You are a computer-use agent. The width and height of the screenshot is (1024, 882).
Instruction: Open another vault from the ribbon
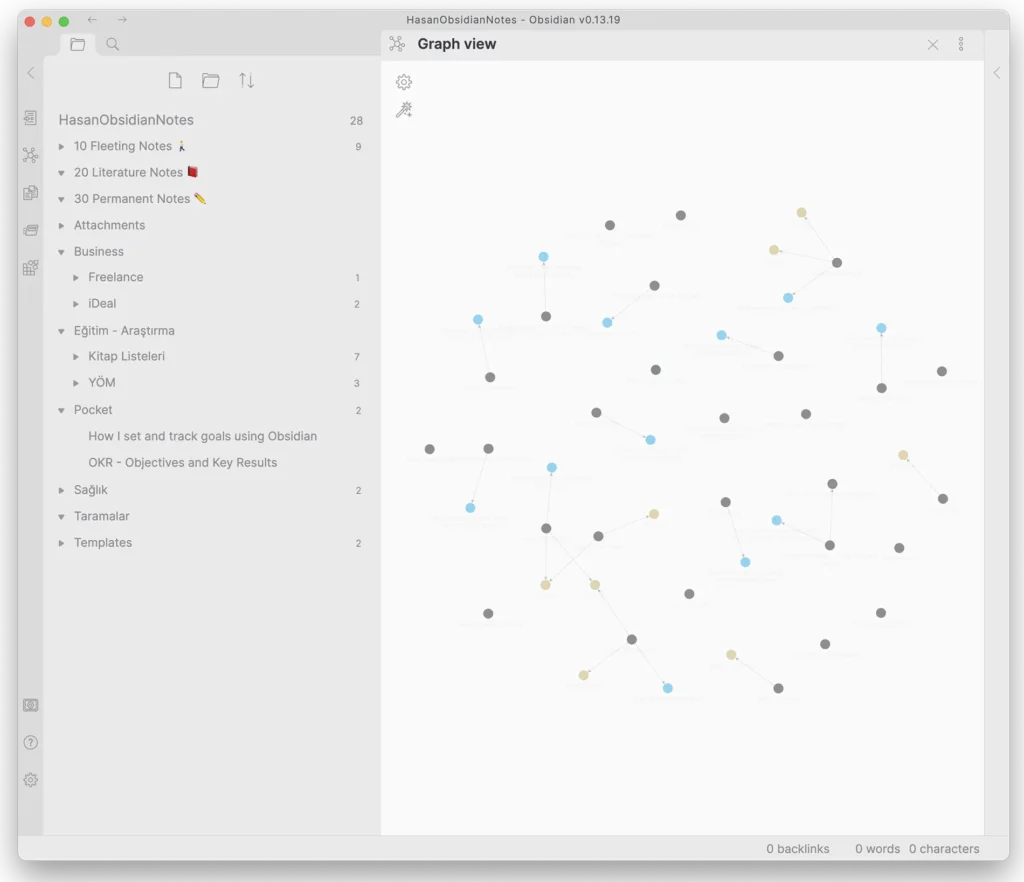(x=31, y=705)
